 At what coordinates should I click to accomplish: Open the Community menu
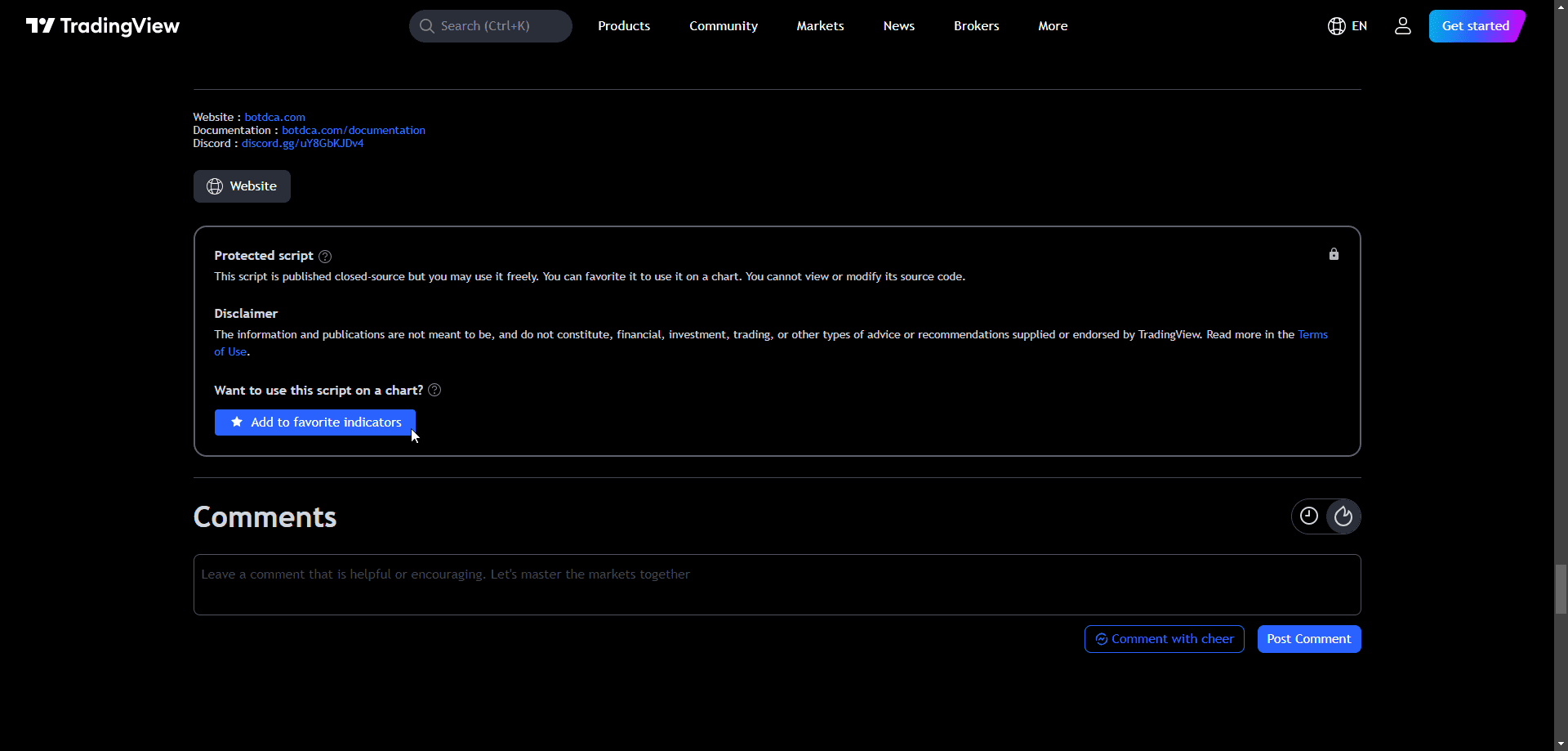click(723, 26)
